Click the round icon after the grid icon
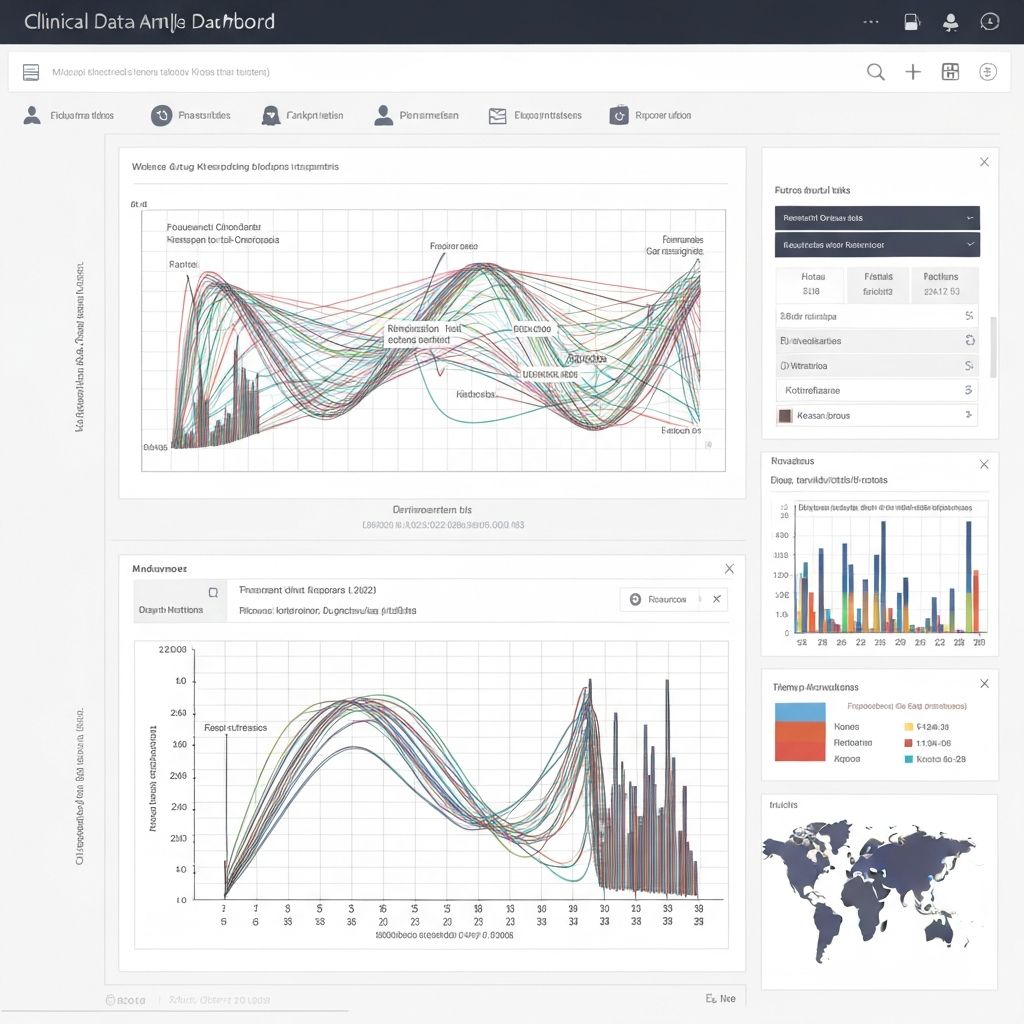Image resolution: width=1024 pixels, height=1024 pixels. 987,72
